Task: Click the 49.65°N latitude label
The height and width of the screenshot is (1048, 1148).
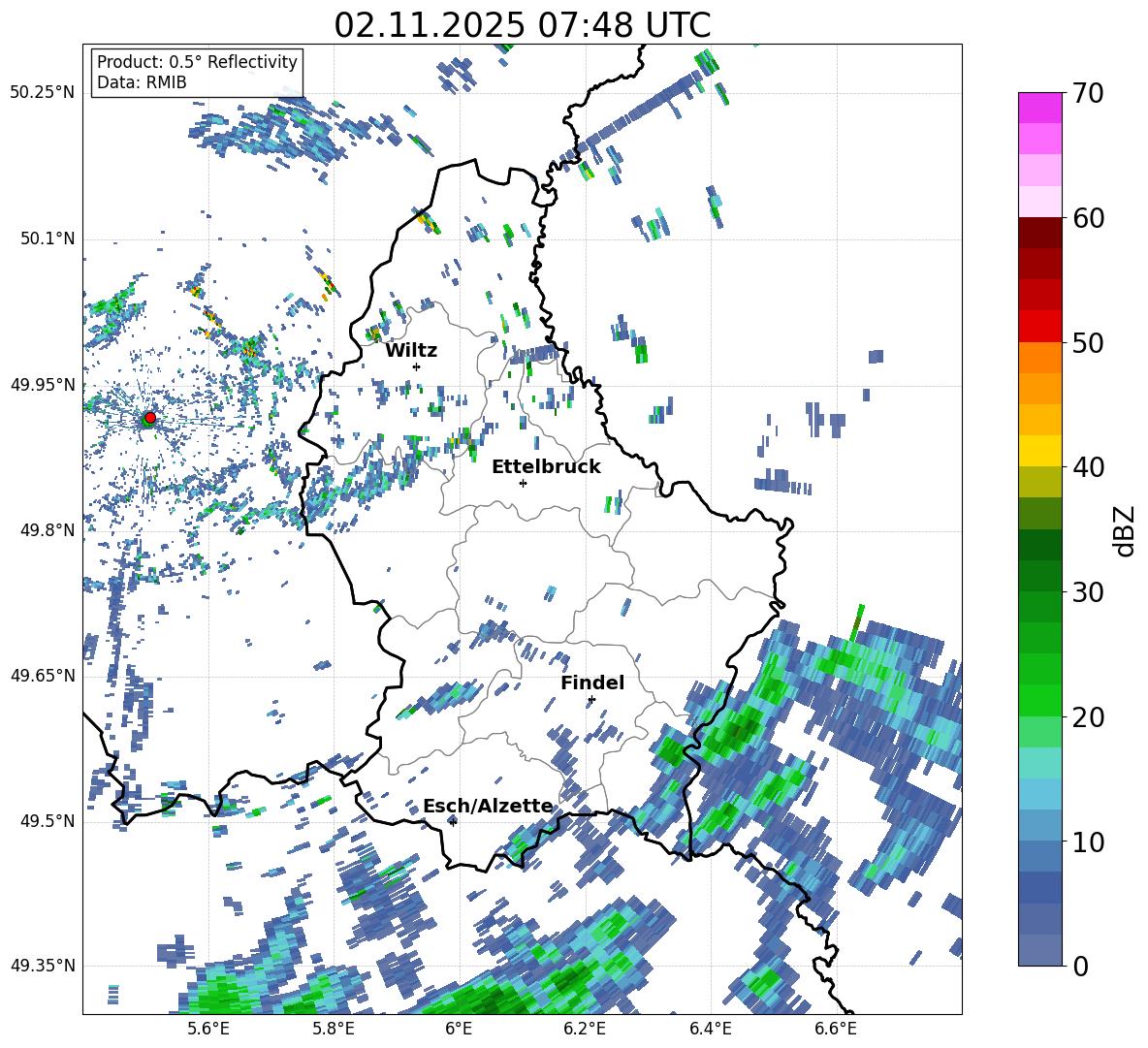Action: (43, 675)
